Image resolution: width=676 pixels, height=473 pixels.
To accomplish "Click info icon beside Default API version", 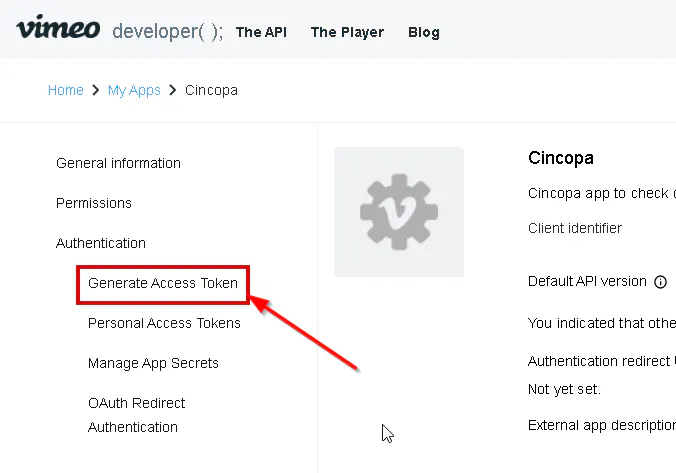I will click(660, 282).
